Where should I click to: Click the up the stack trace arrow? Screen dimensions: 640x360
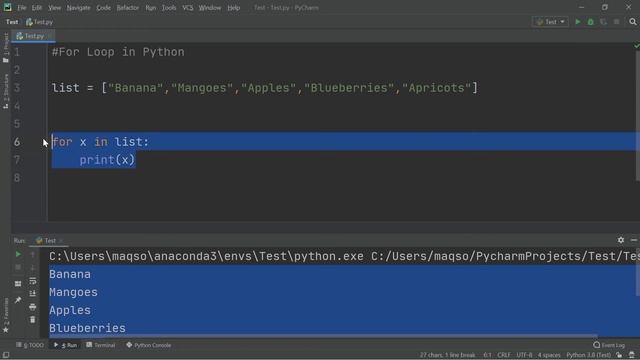click(x=33, y=254)
